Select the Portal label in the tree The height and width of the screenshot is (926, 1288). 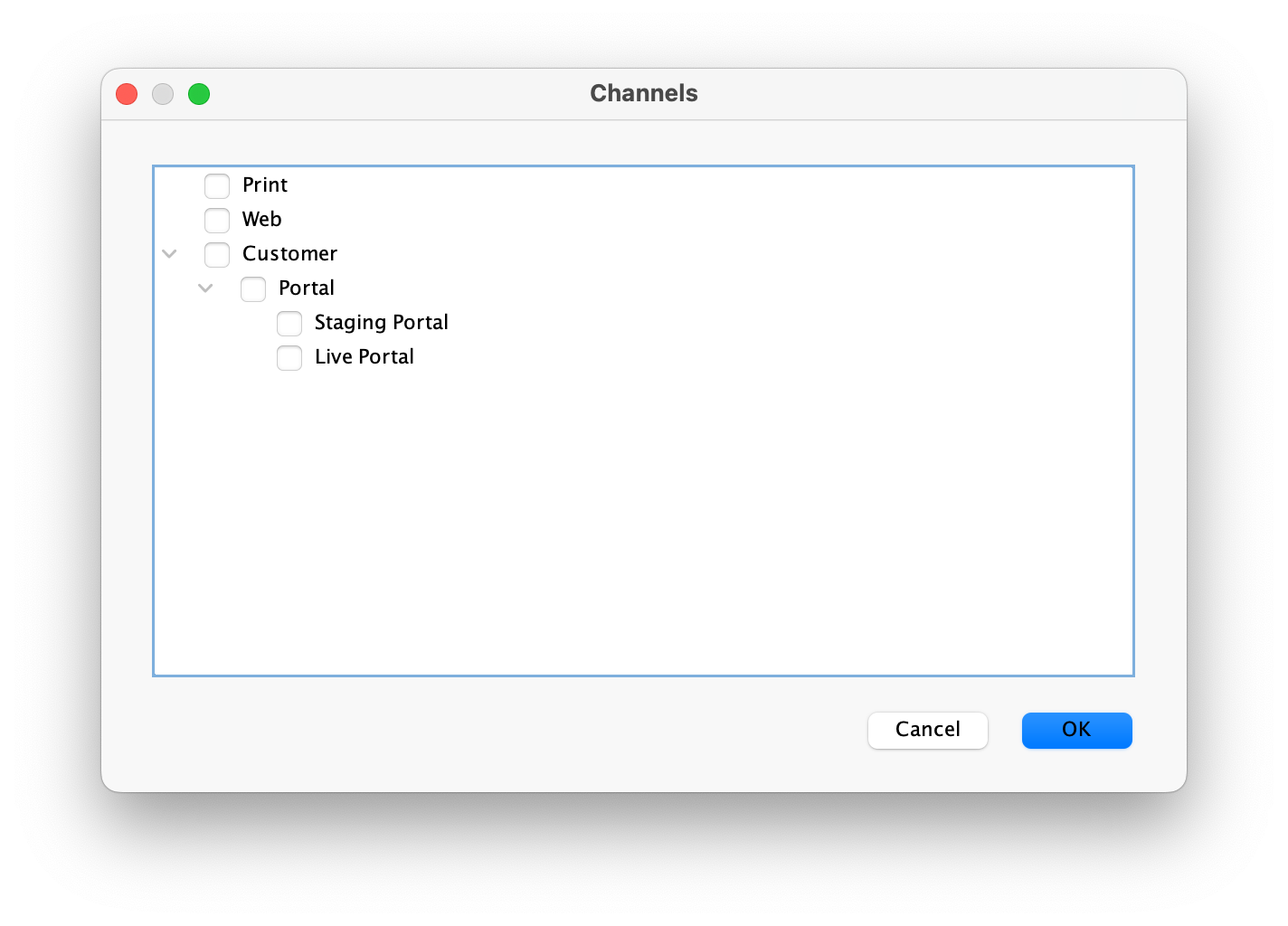point(306,288)
